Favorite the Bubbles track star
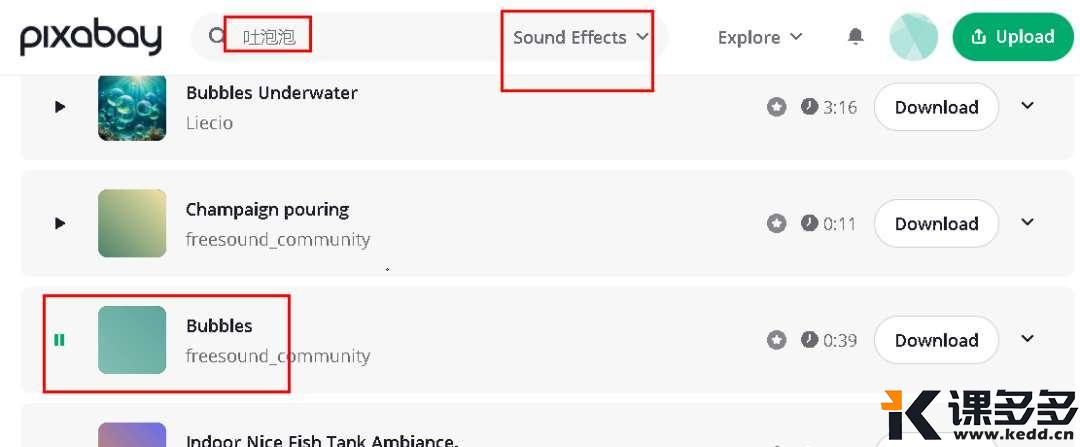Screen dimensions: 1080x447 tap(777, 340)
